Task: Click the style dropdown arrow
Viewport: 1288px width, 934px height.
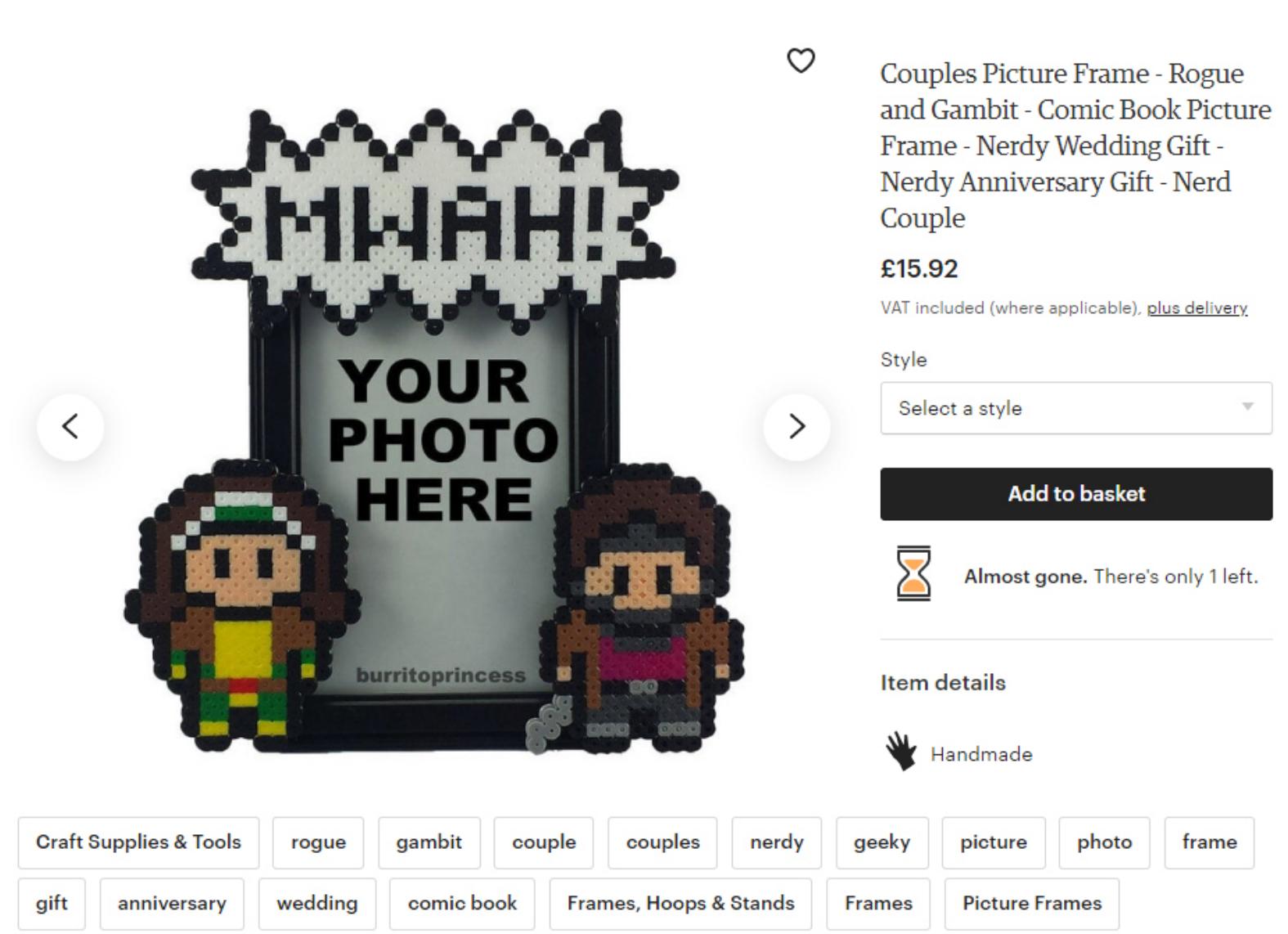Action: pos(1247,406)
